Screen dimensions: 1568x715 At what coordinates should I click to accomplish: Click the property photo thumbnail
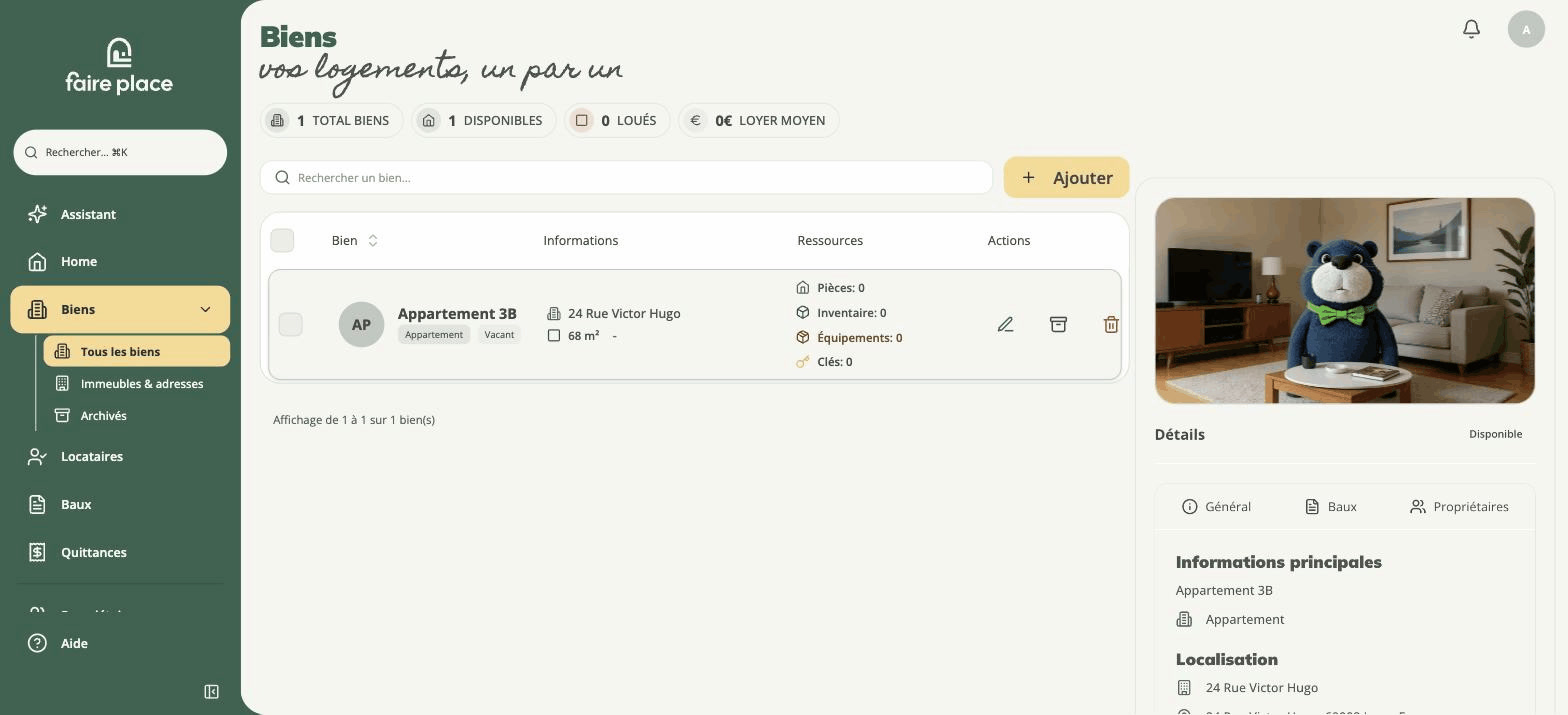tap(1344, 300)
